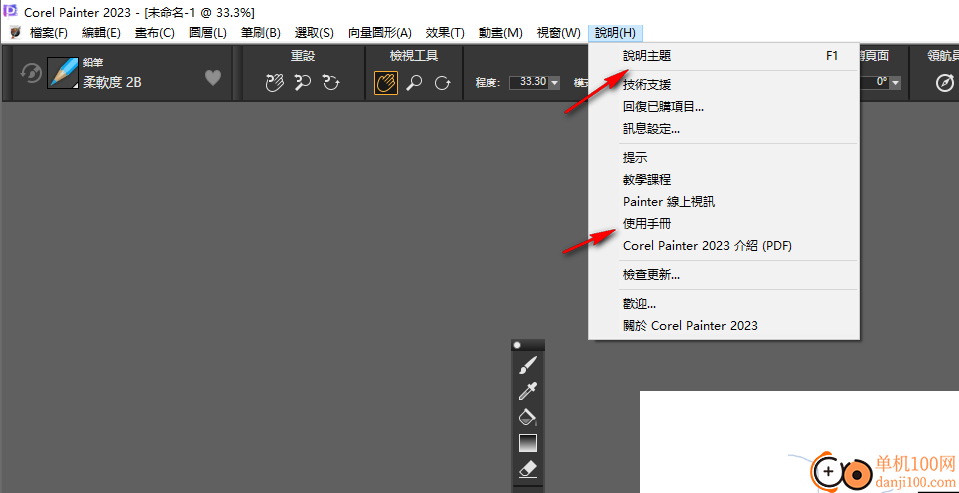Select the Dropper tool in toolbox
This screenshot has height=493, width=959.
point(527,391)
